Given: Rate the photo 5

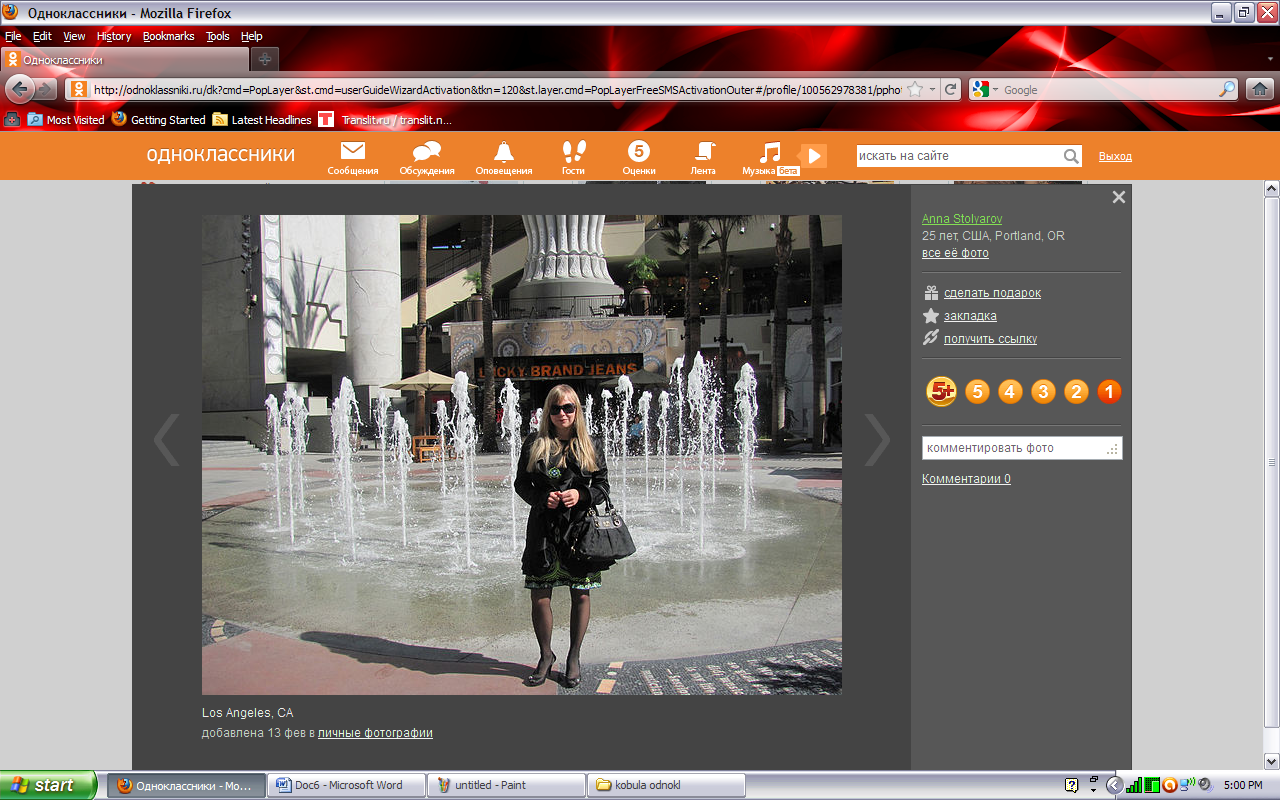Looking at the screenshot, I should [977, 391].
